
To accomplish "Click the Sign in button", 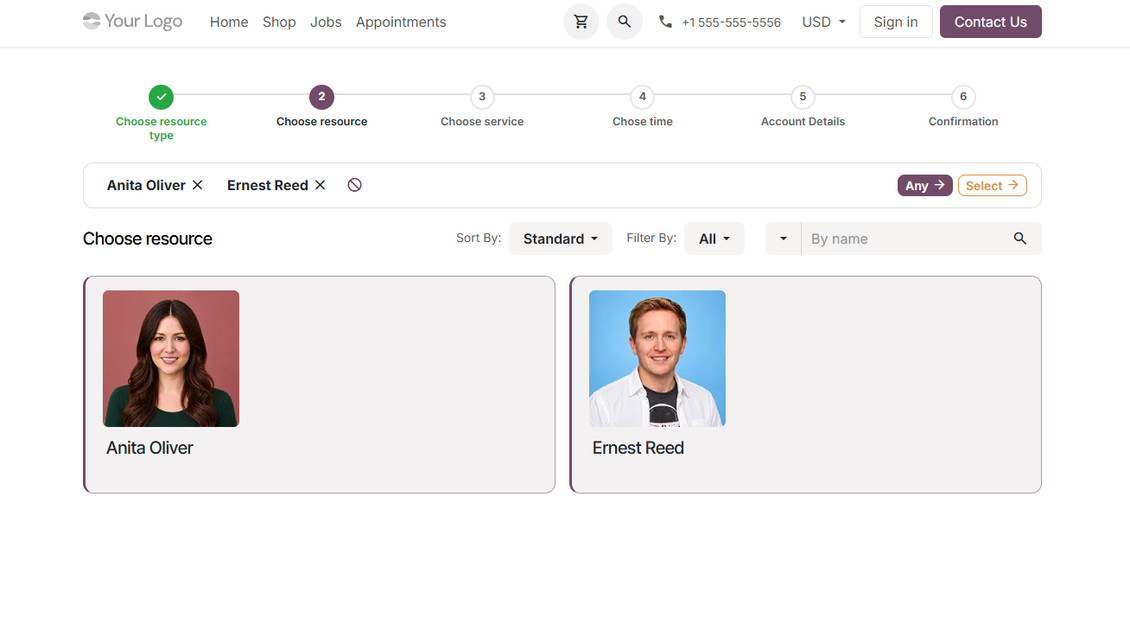I will click(896, 22).
